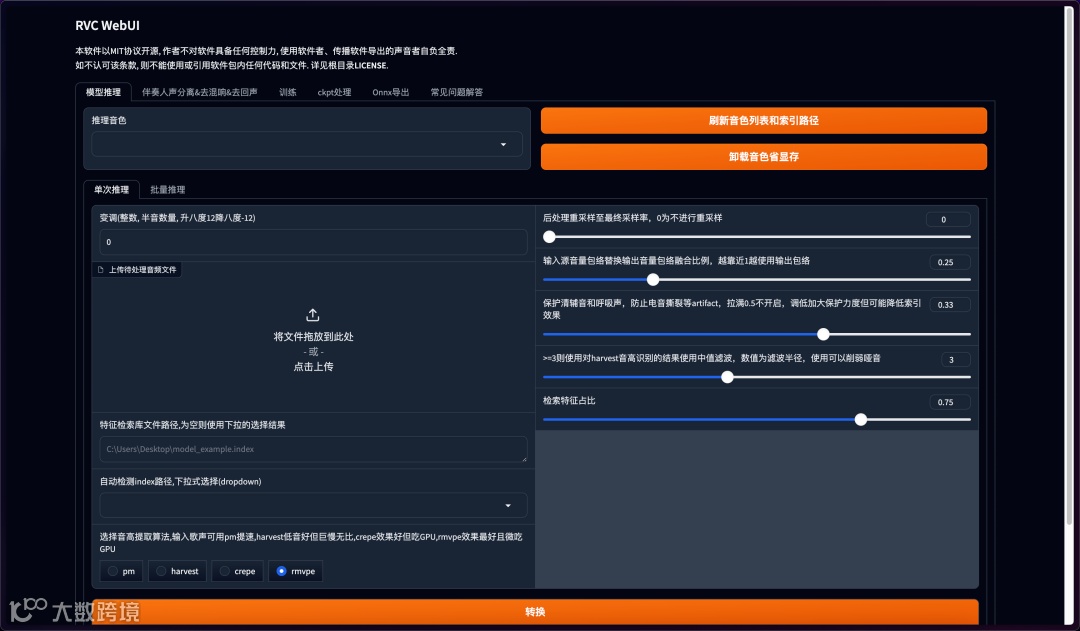Image resolution: width=1080 pixels, height=631 pixels.
Task: Switch to the 模型推理 tab
Action: pyautogui.click(x=103, y=92)
